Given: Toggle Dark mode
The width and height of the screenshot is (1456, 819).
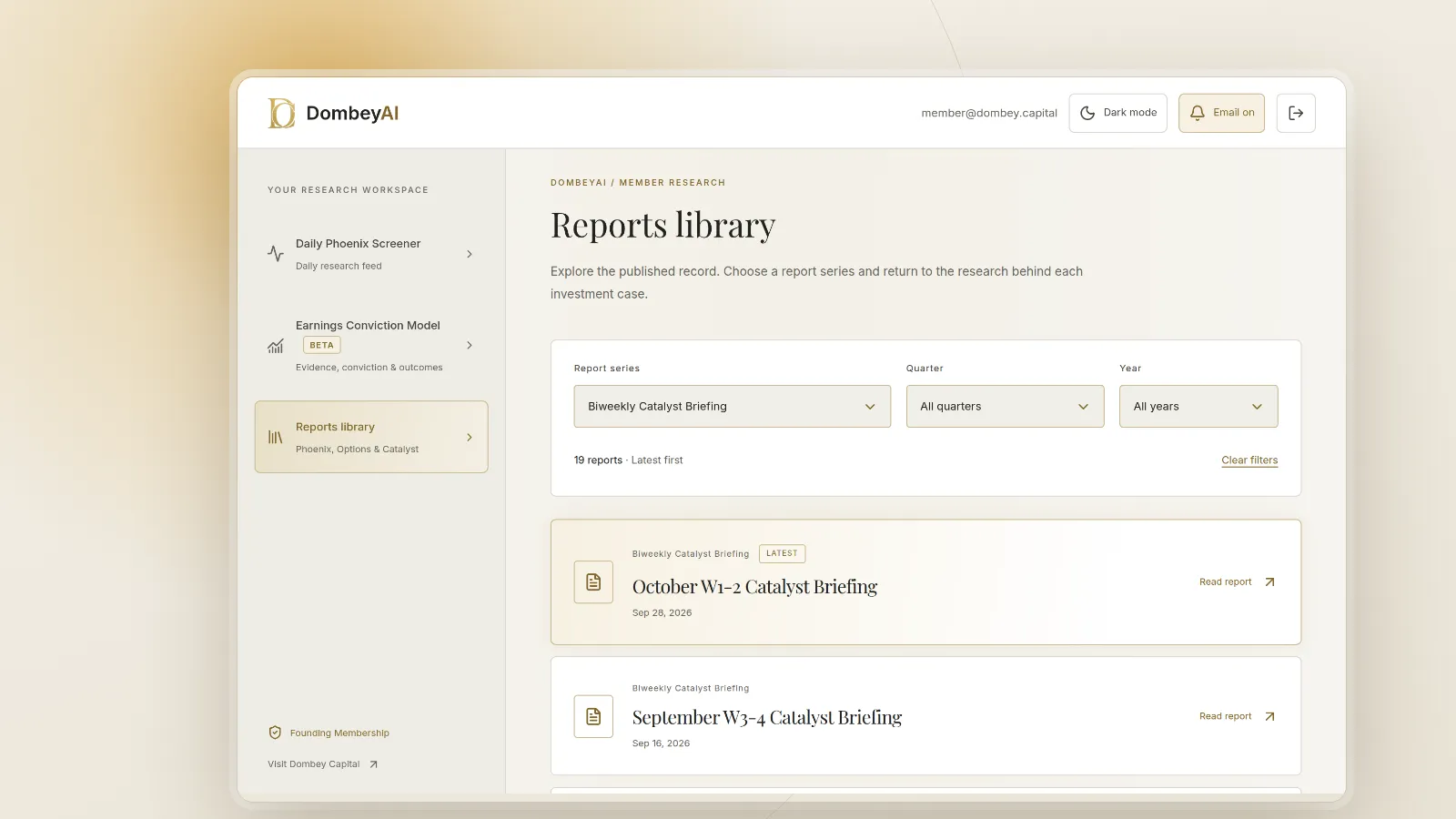Looking at the screenshot, I should pyautogui.click(x=1118, y=113).
